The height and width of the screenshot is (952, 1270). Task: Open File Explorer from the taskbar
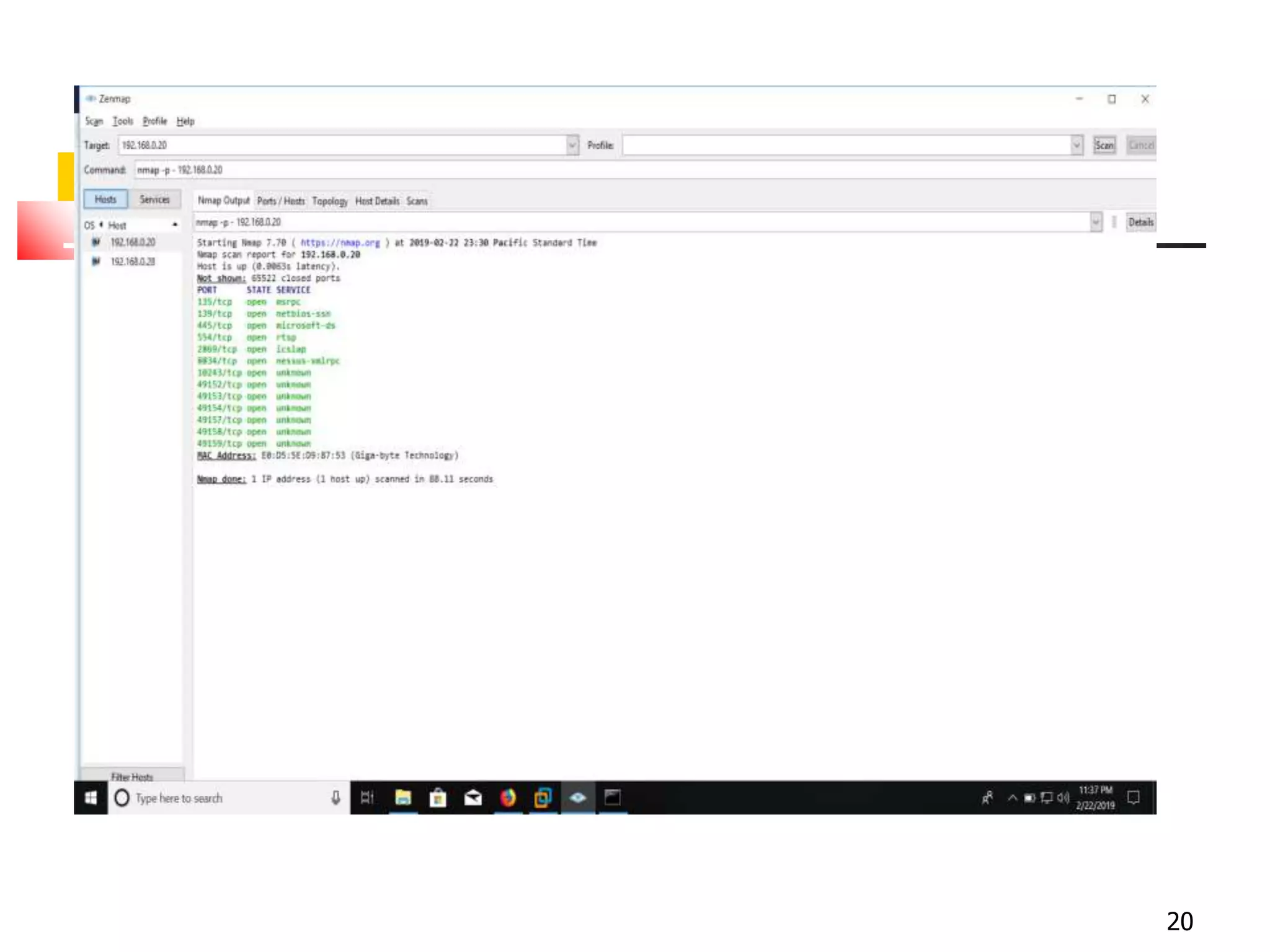(403, 798)
